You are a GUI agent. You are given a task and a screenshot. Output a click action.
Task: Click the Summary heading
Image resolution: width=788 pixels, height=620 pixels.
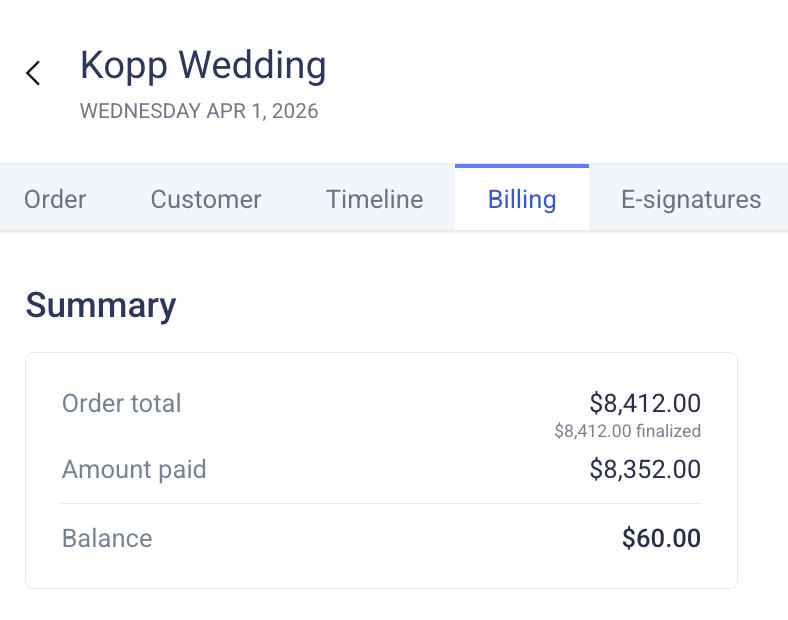(x=100, y=305)
